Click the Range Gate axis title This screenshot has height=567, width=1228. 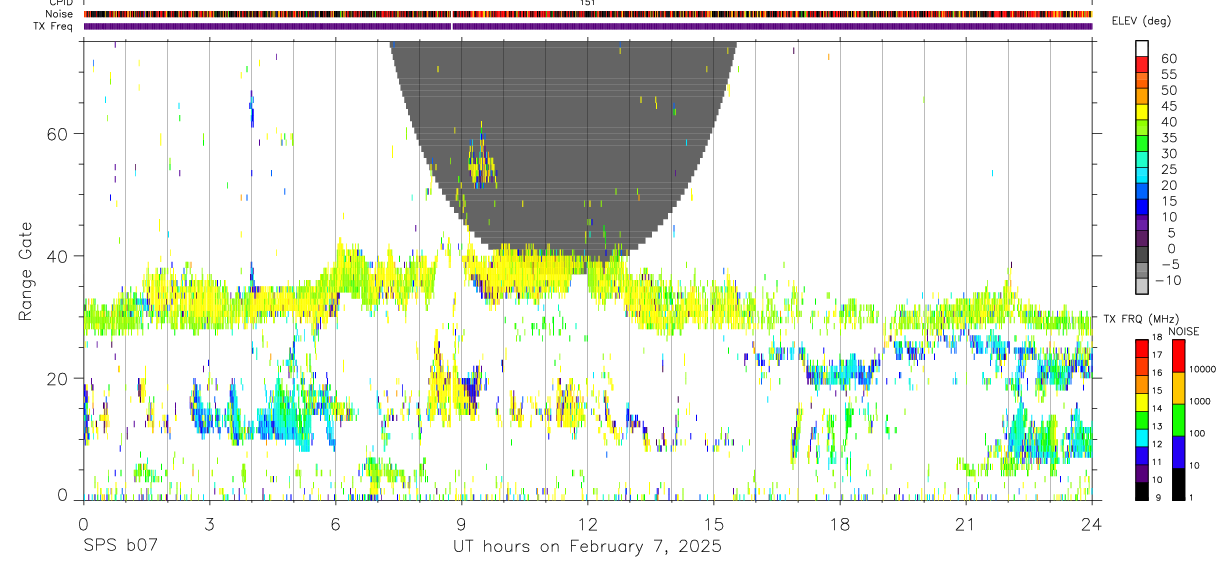pos(26,271)
